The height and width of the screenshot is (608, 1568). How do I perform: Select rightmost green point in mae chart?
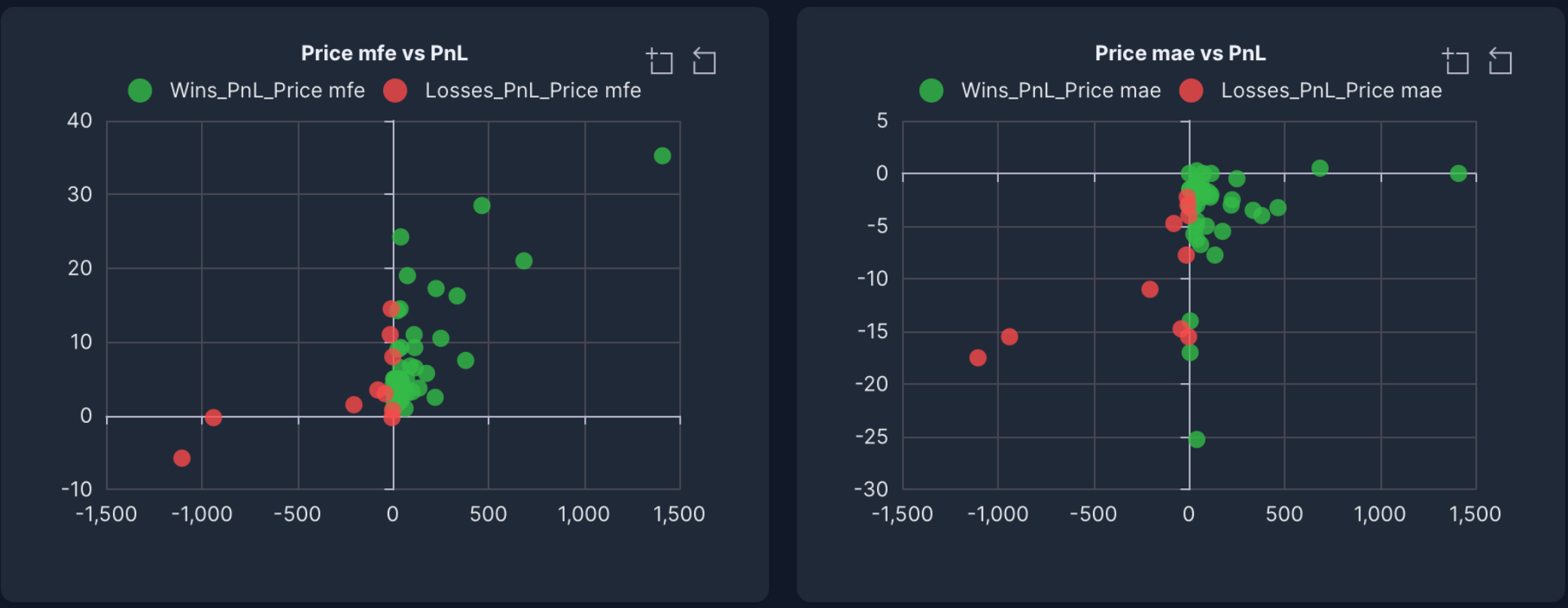1458,174
